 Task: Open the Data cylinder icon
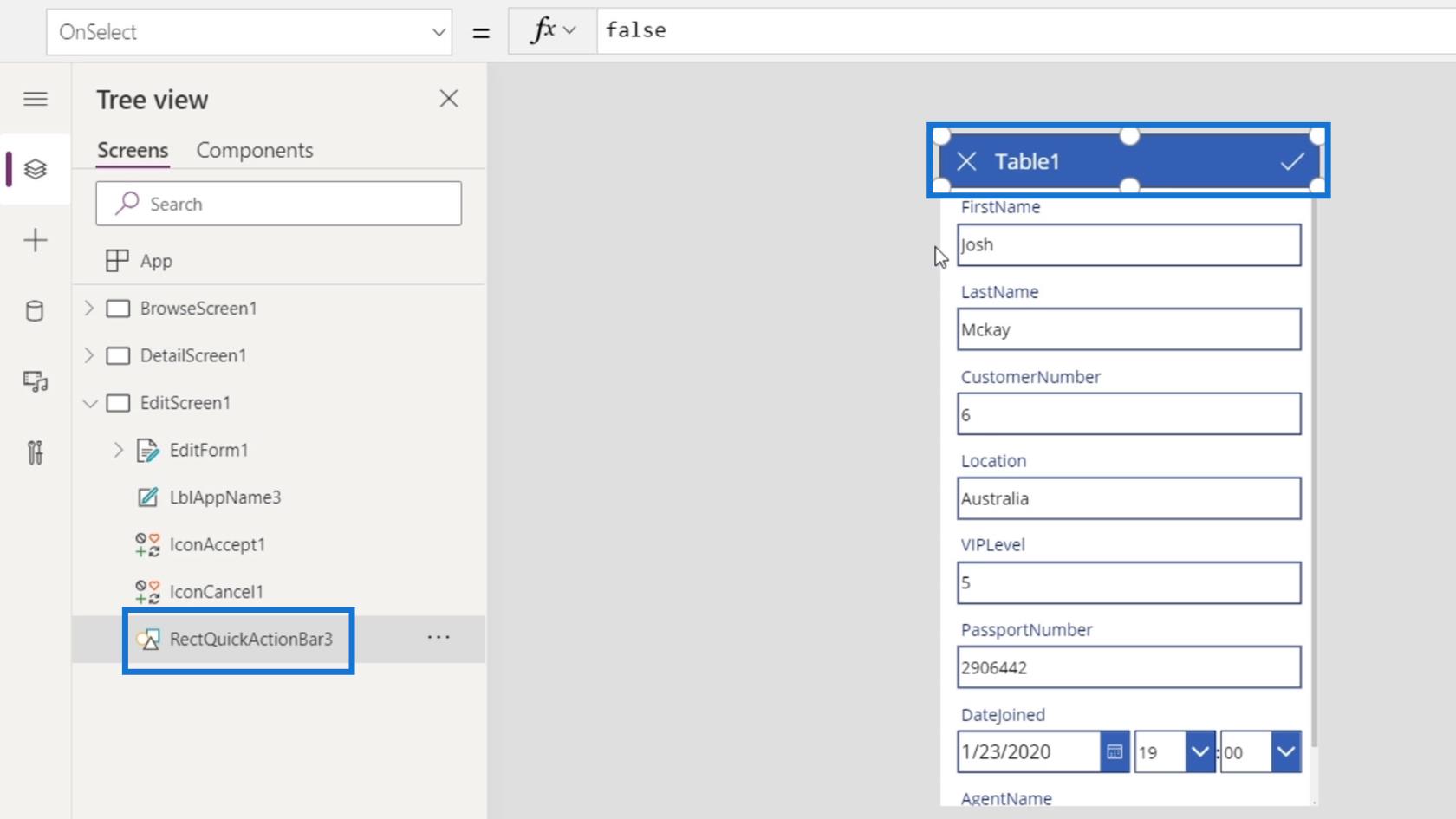[36, 311]
